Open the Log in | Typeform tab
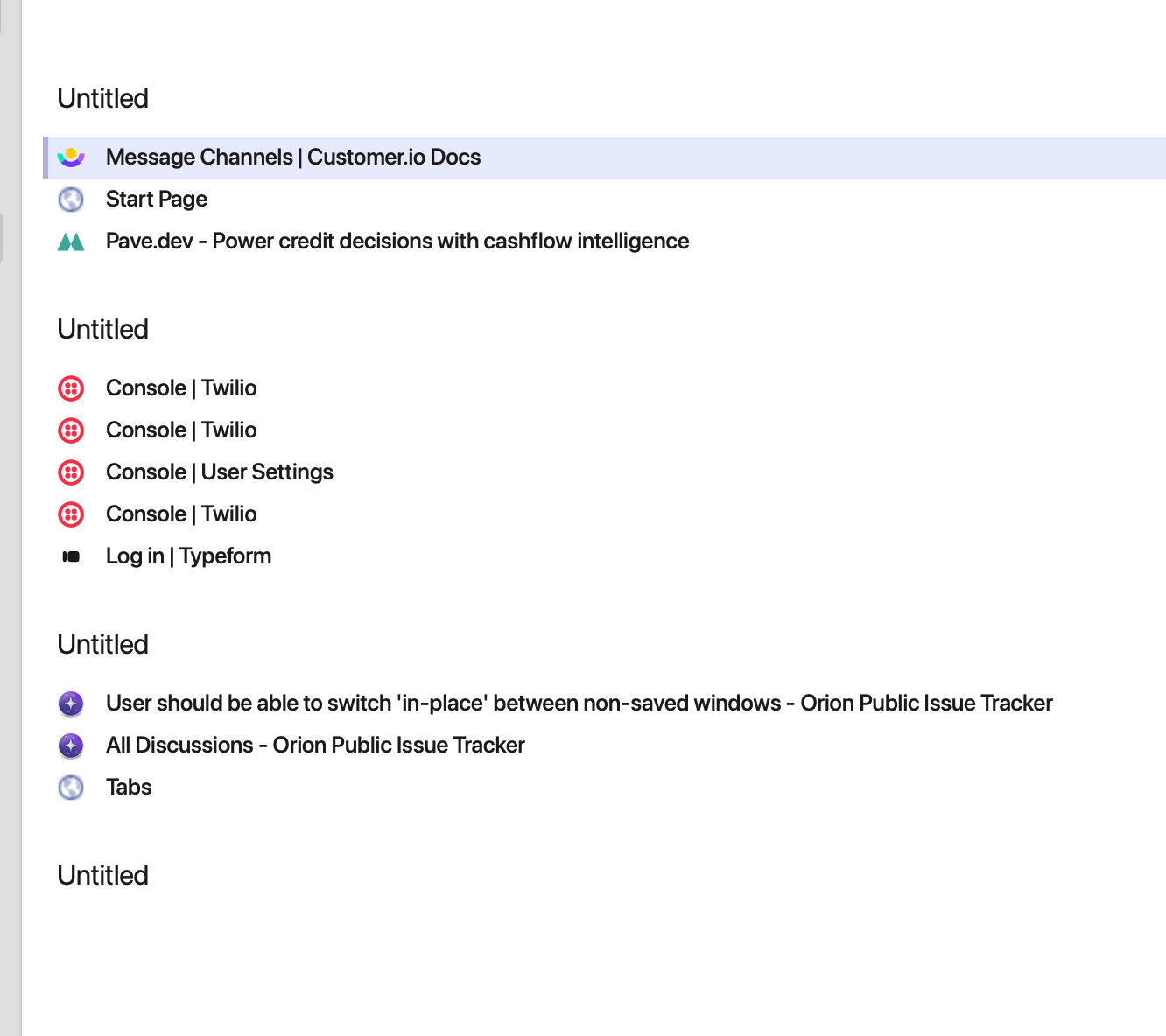The width and height of the screenshot is (1166, 1036). 188,556
